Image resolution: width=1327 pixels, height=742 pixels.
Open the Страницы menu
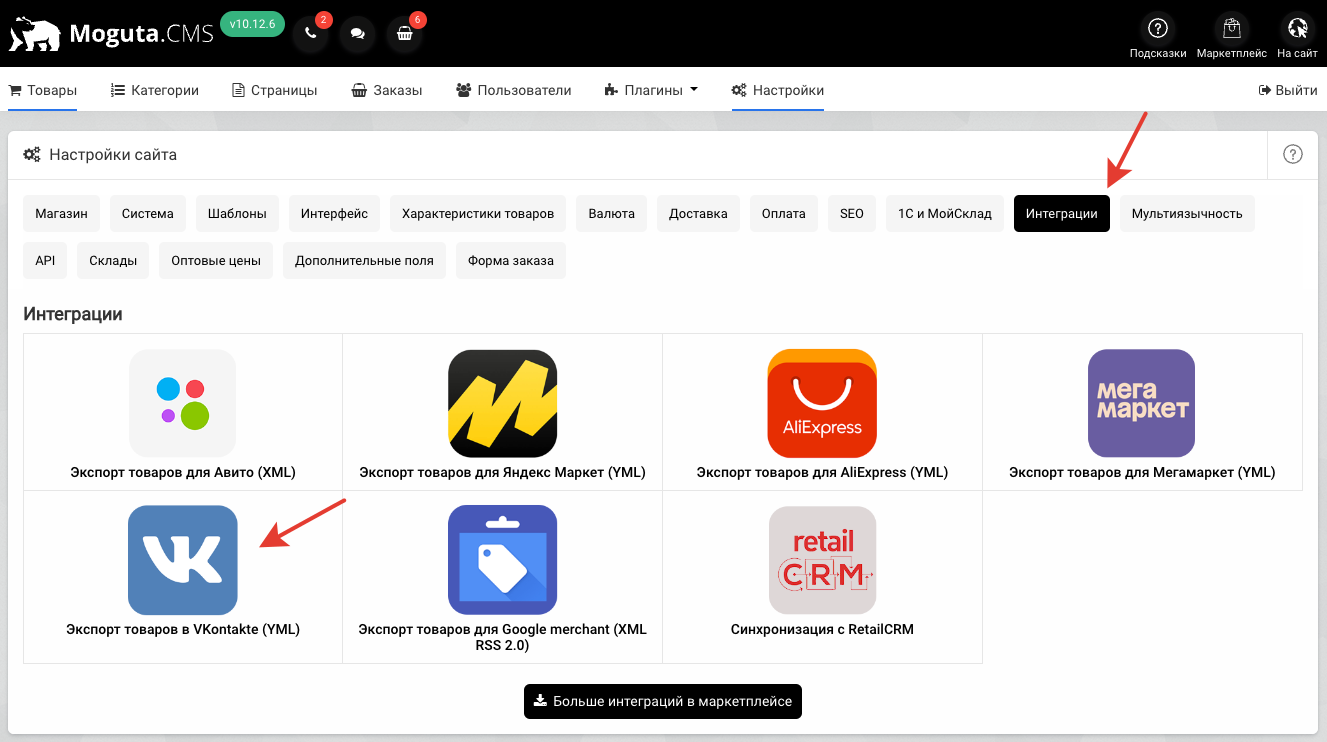(275, 90)
